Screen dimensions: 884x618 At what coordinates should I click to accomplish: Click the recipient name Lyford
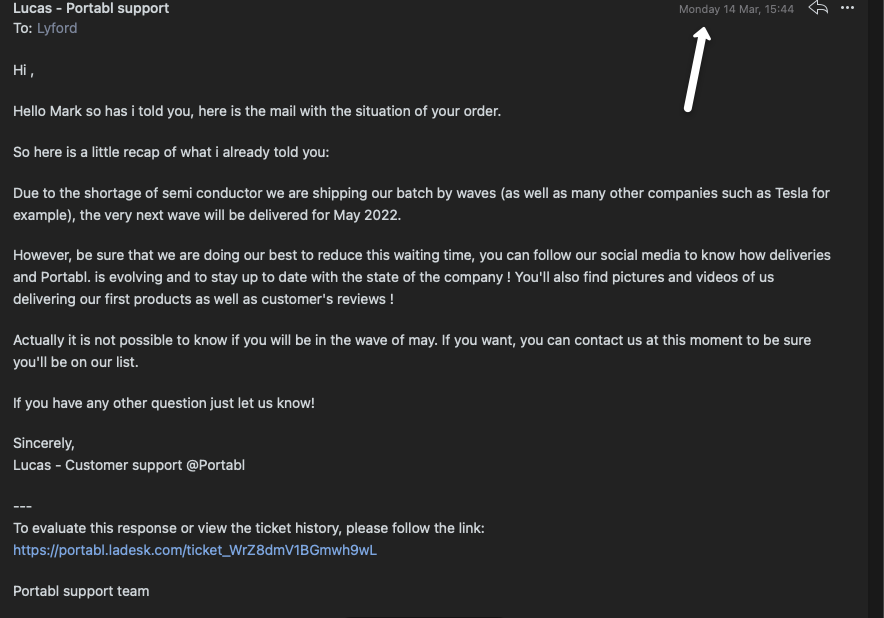[x=57, y=28]
